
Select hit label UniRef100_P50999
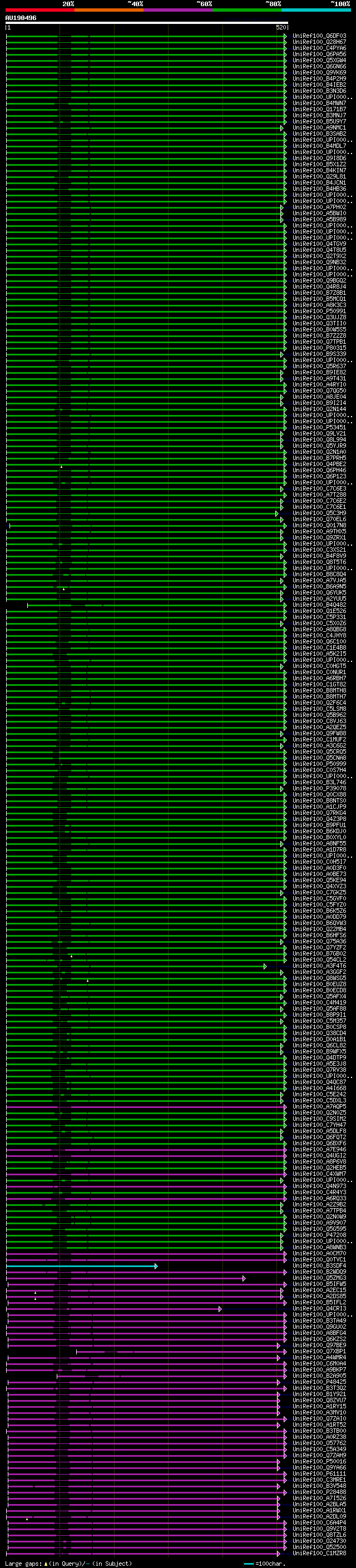coord(319,764)
